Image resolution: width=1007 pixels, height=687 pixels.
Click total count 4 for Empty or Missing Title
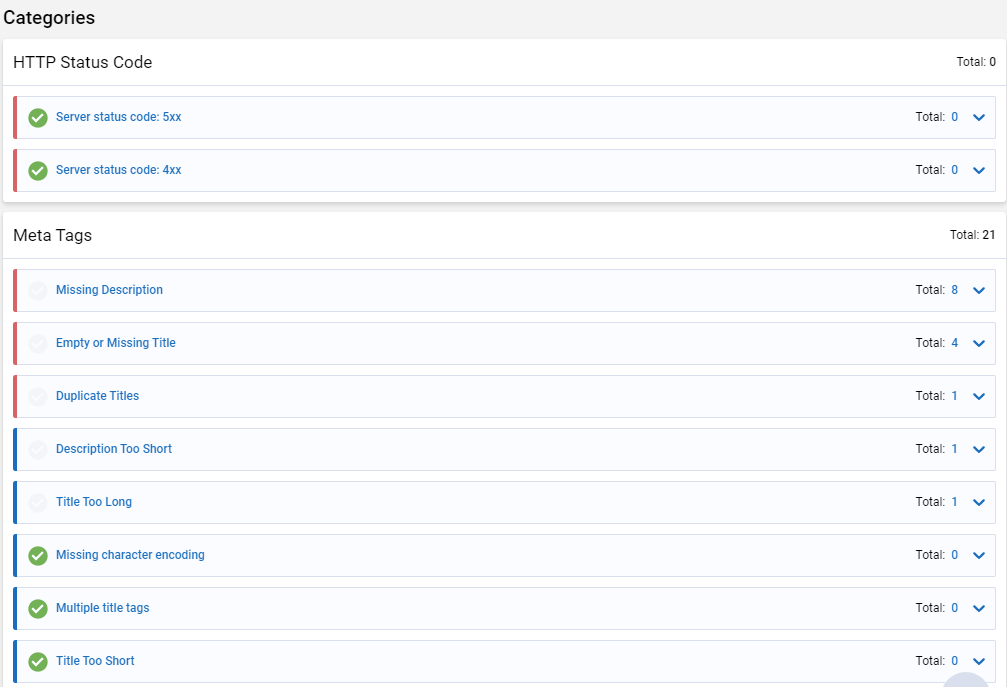(x=954, y=343)
